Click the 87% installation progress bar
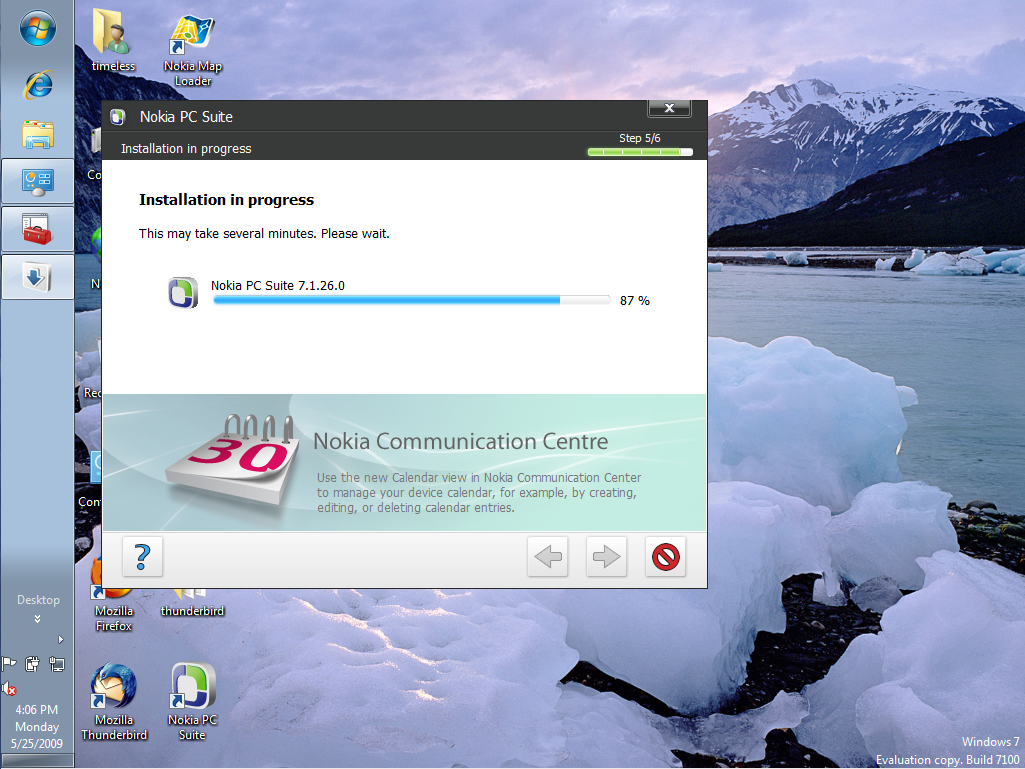Image resolution: width=1025 pixels, height=769 pixels. [x=411, y=300]
